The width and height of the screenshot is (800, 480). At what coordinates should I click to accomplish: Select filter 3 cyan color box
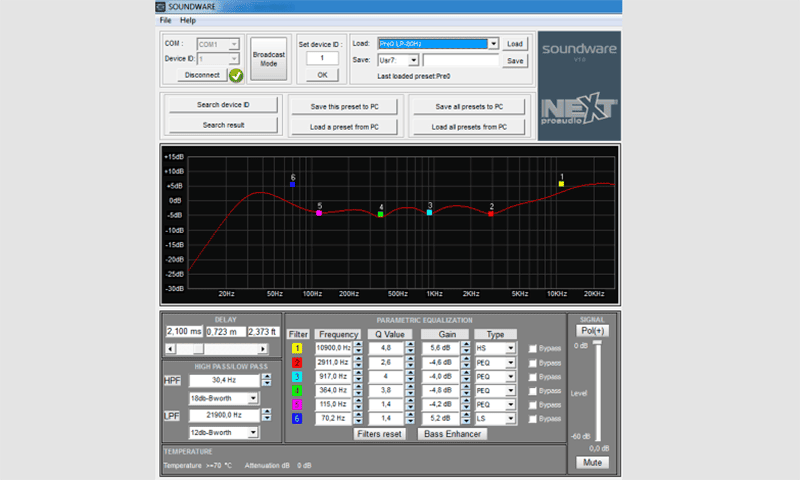click(296, 376)
